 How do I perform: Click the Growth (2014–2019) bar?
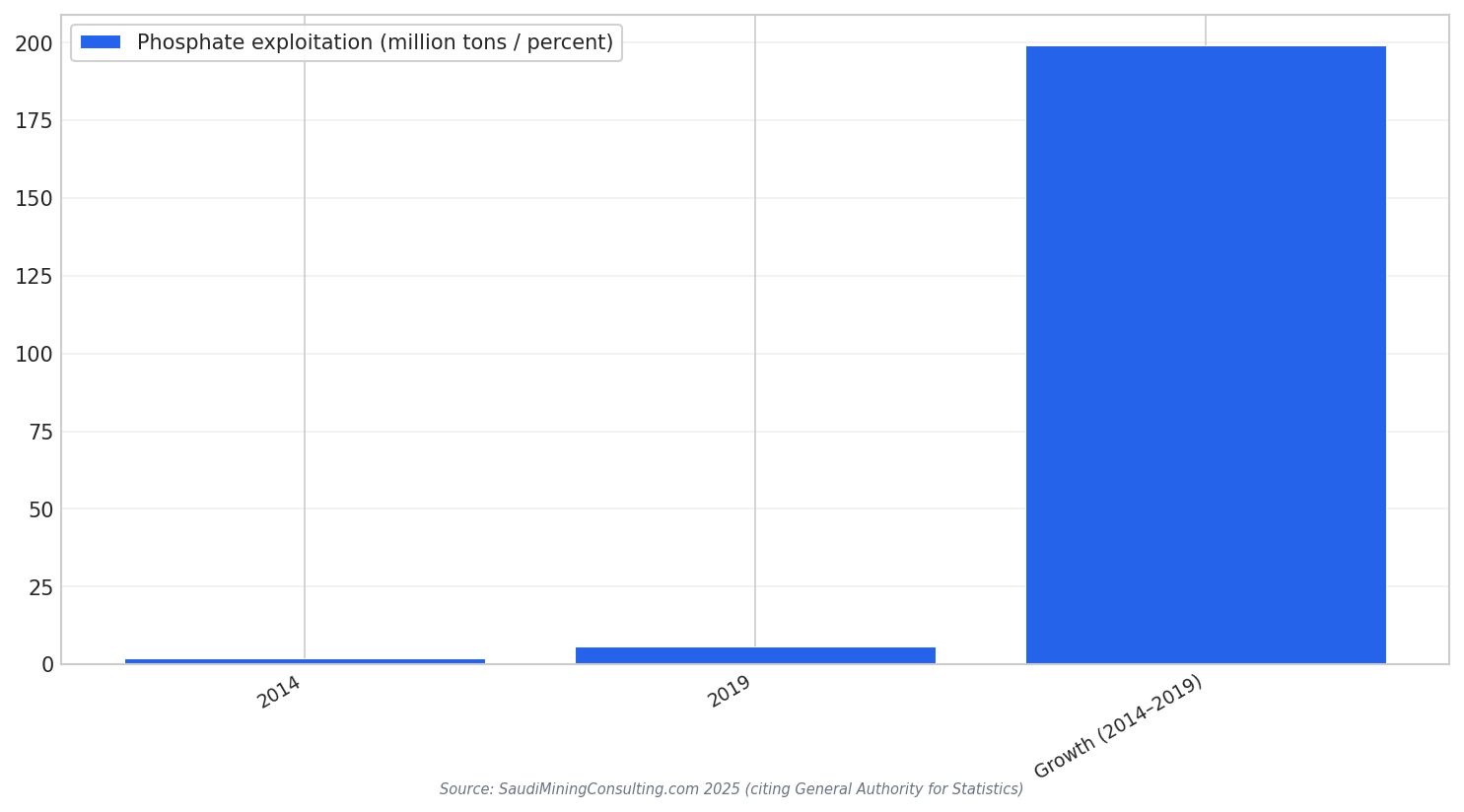[1206, 355]
